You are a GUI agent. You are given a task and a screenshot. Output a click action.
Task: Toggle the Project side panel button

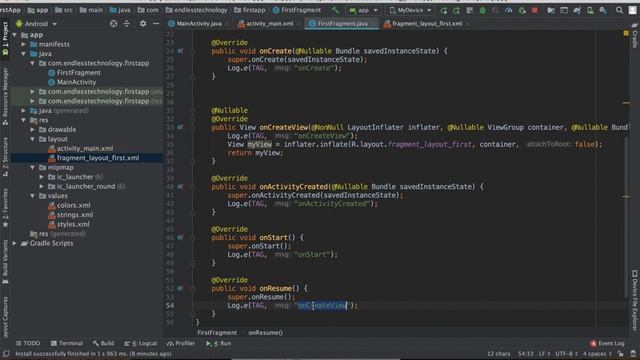(x=5, y=38)
